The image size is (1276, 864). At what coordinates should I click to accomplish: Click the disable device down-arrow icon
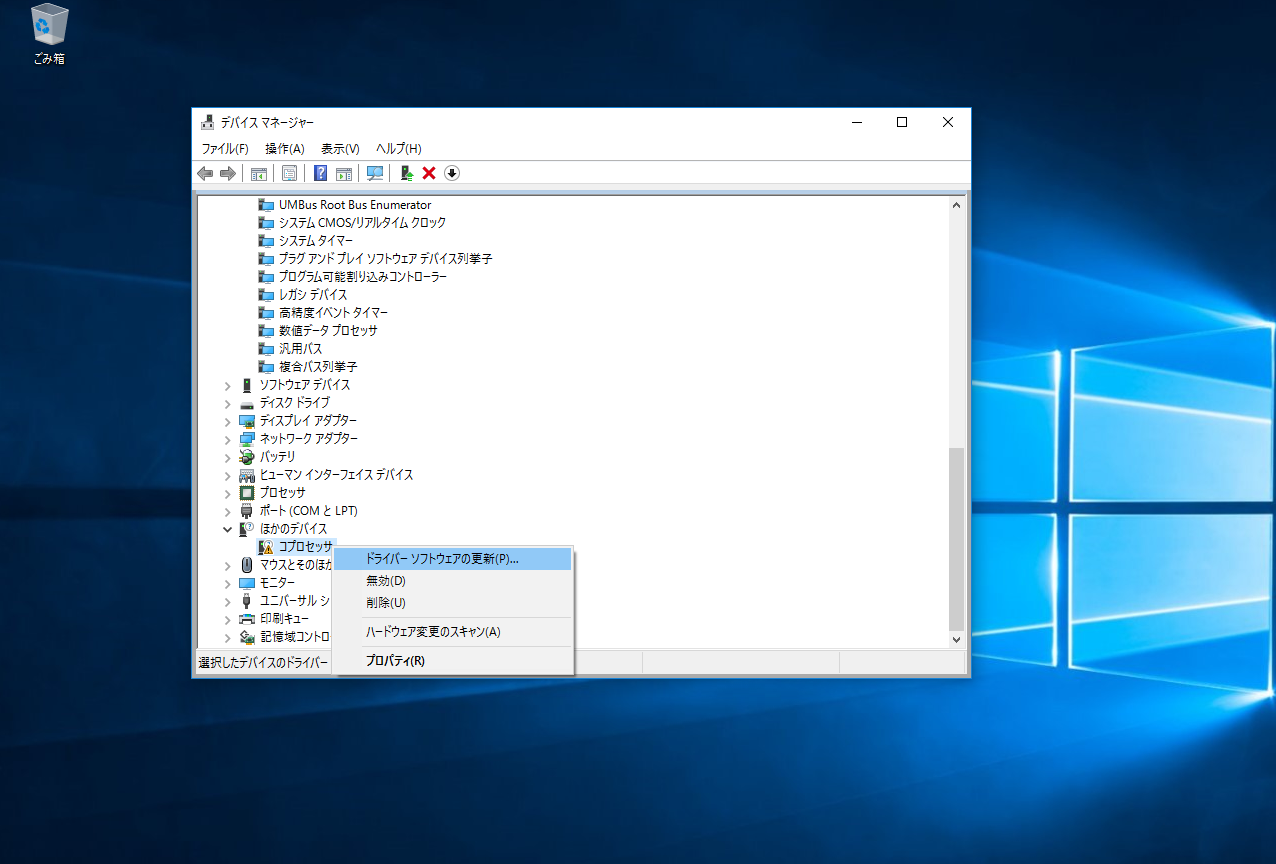[452, 173]
